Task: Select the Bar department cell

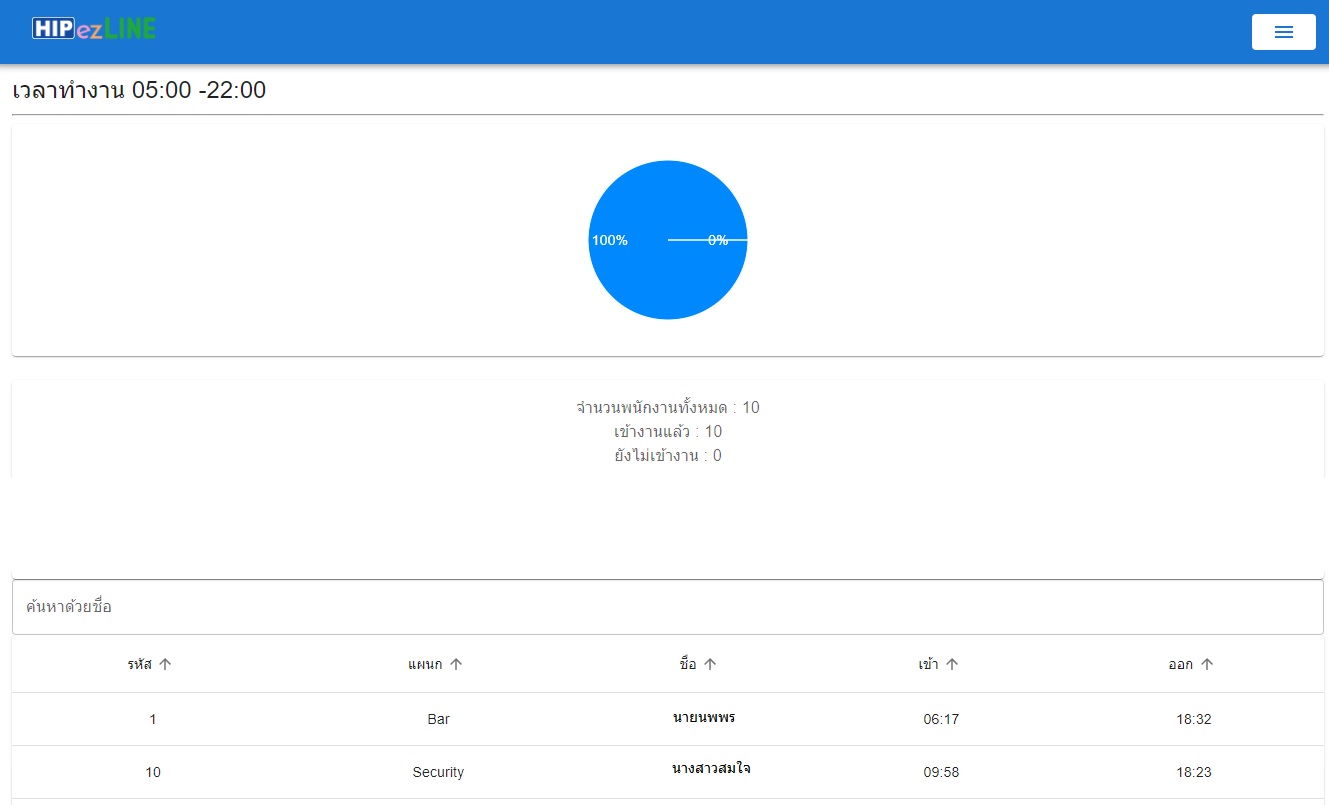Action: [438, 719]
